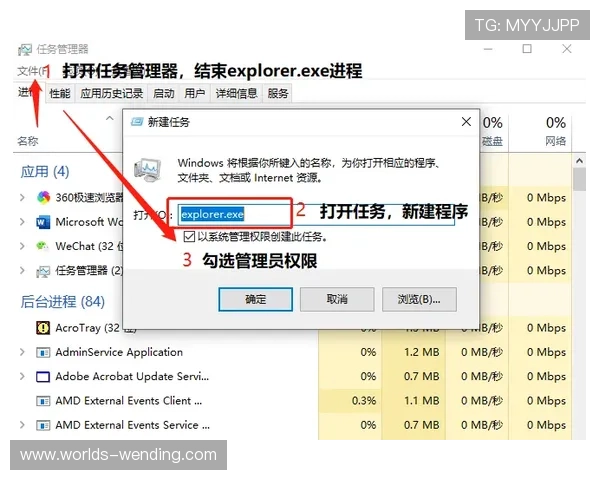Click the 确定 button
Screen dimensions: 600x480
click(256, 299)
